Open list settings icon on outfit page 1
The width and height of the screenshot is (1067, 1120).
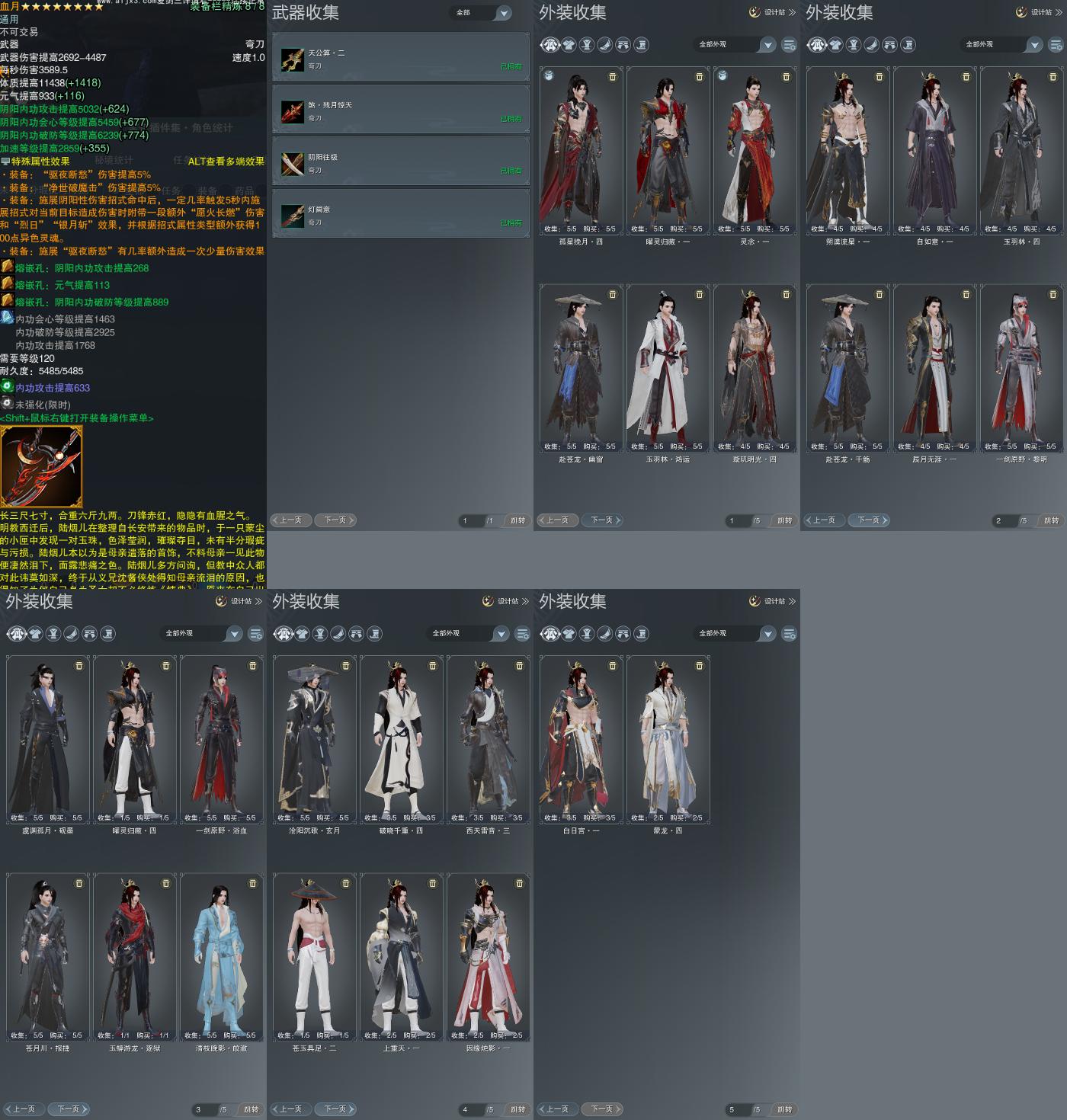789,45
